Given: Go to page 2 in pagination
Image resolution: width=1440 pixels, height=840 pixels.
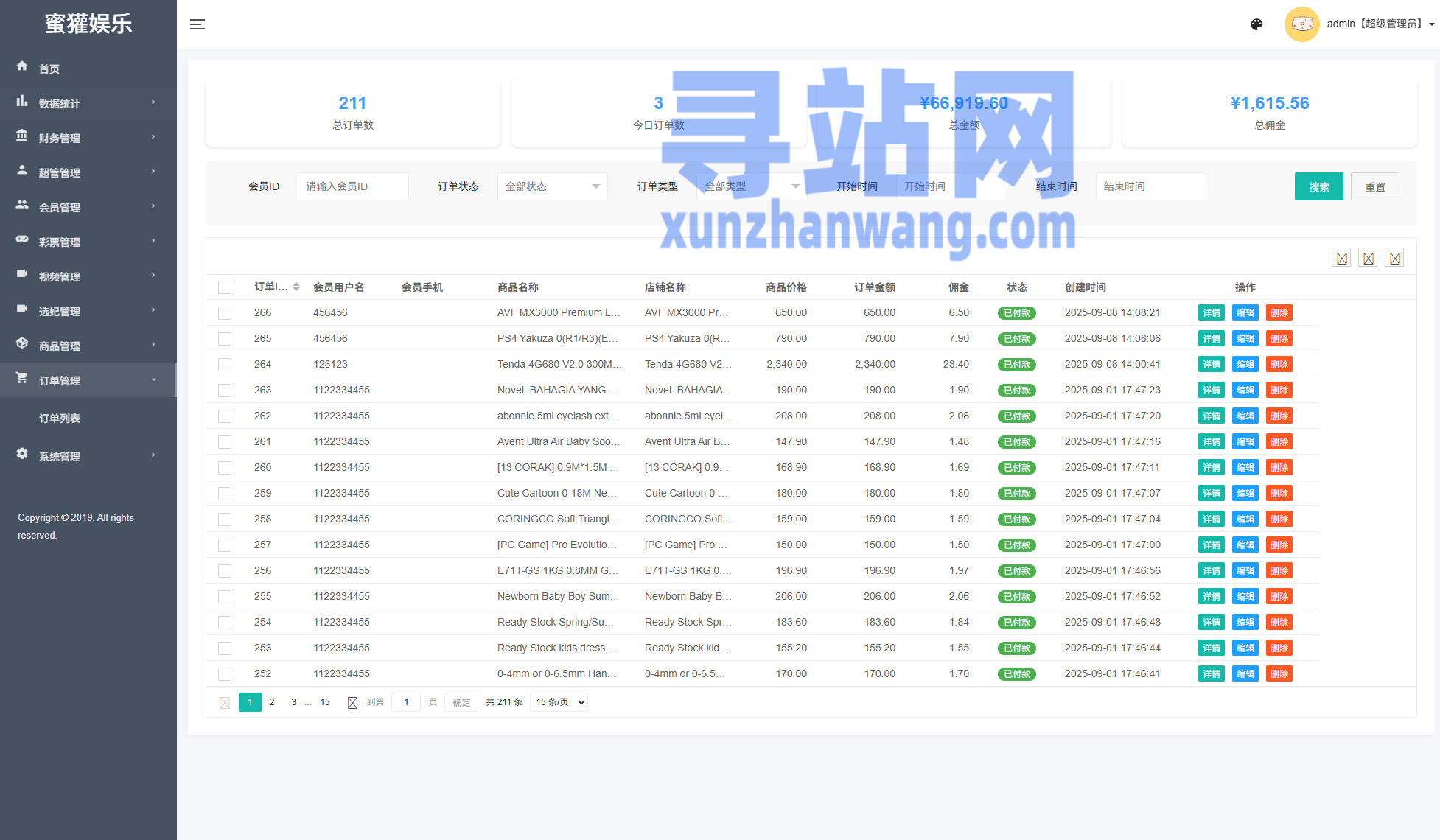Looking at the screenshot, I should tap(272, 702).
